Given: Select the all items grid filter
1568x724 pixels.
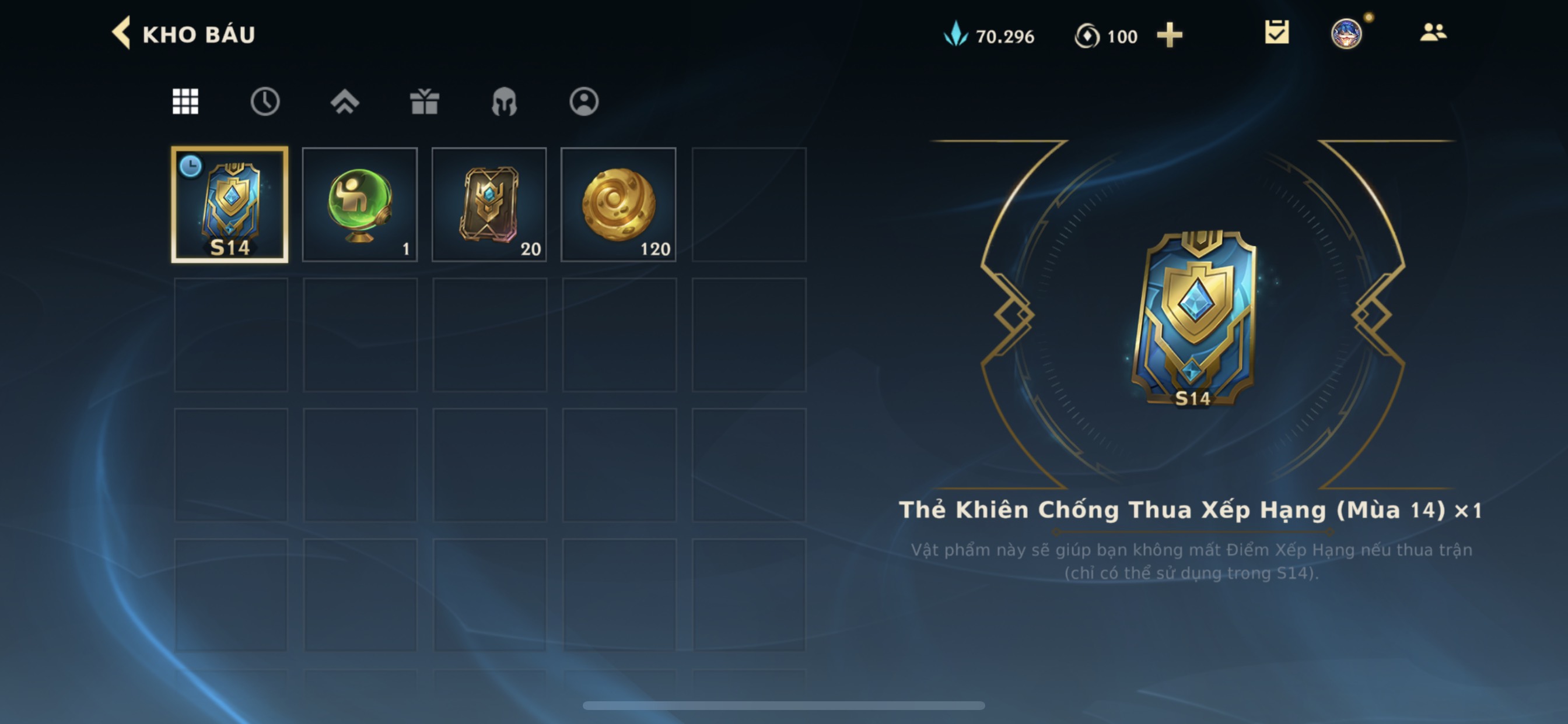Looking at the screenshot, I should point(185,101).
